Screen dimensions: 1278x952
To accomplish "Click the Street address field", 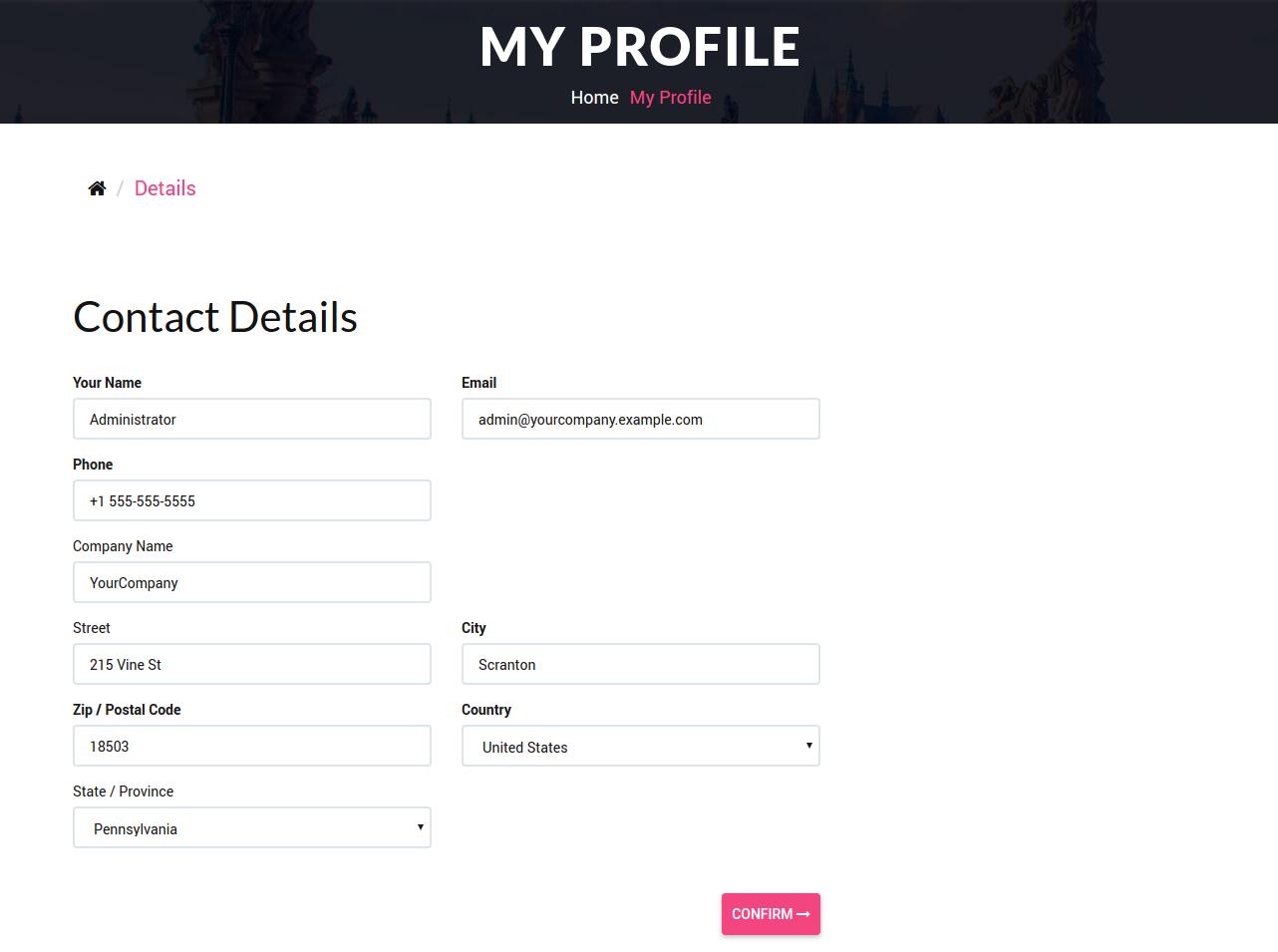I will coord(252,664).
